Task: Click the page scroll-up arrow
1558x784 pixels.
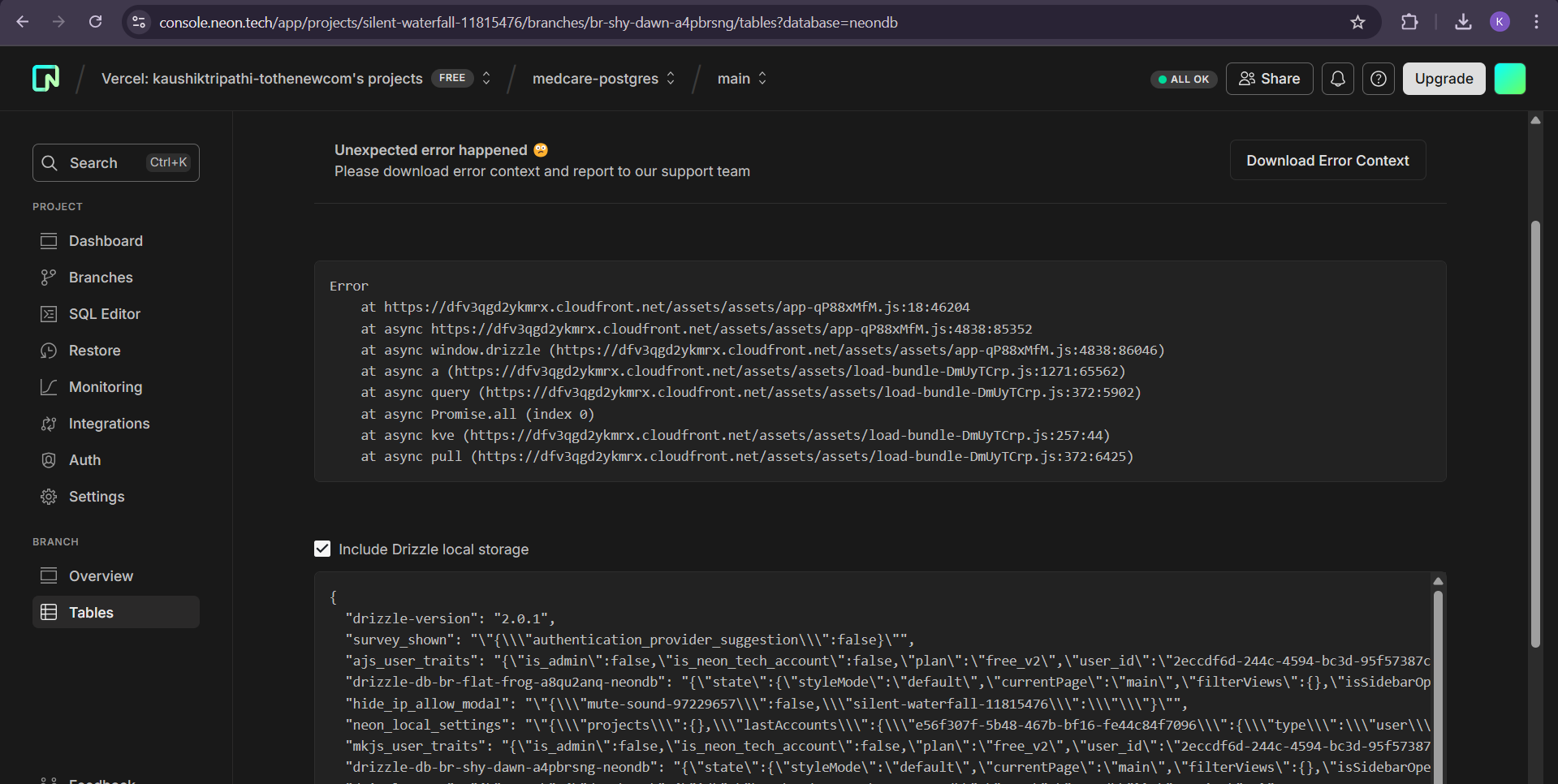Action: 1535,120
